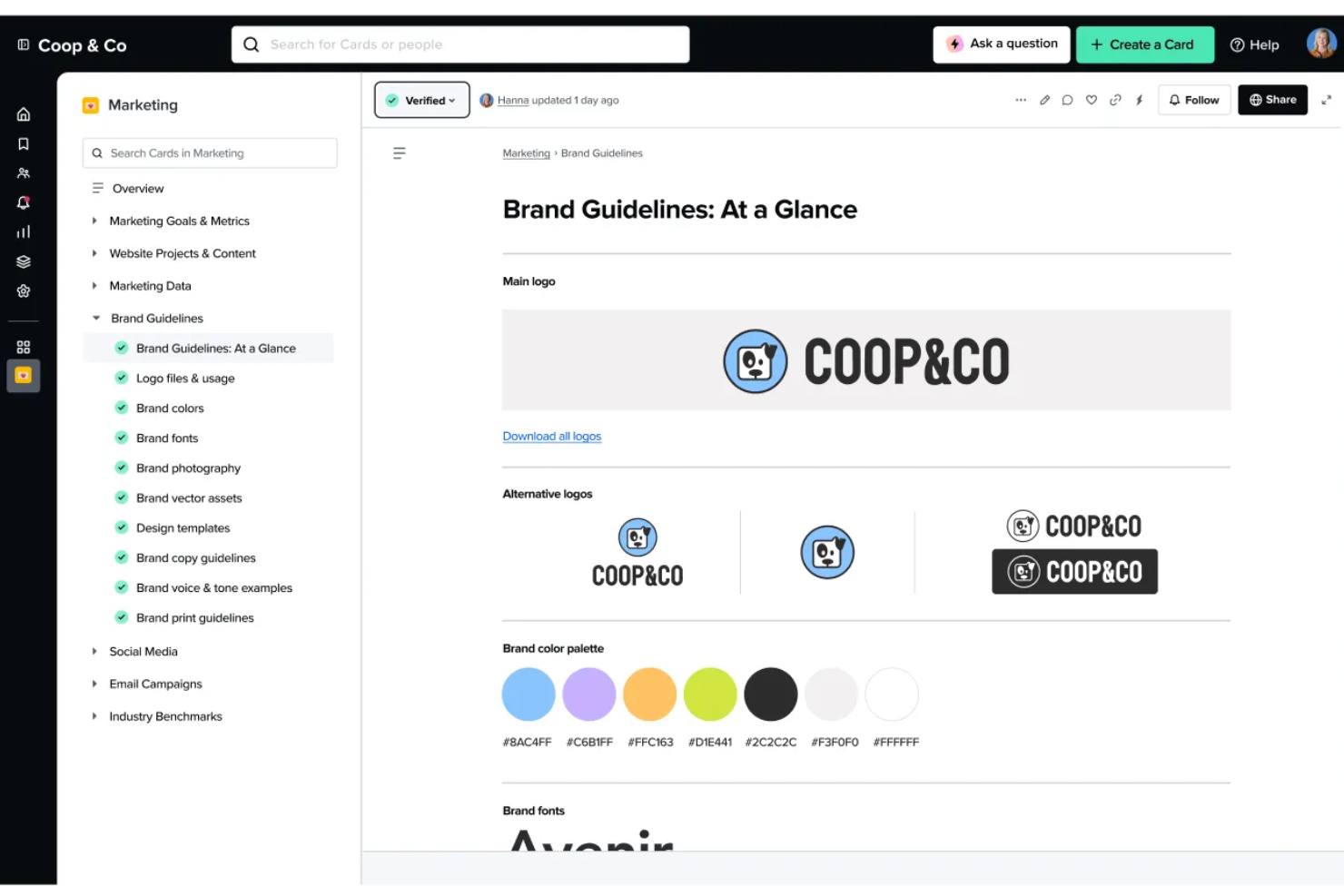This screenshot has height=896, width=1344.
Task: Select the Brand Guidelines: At a Glance card in the sidebar
Action: coord(209,349)
